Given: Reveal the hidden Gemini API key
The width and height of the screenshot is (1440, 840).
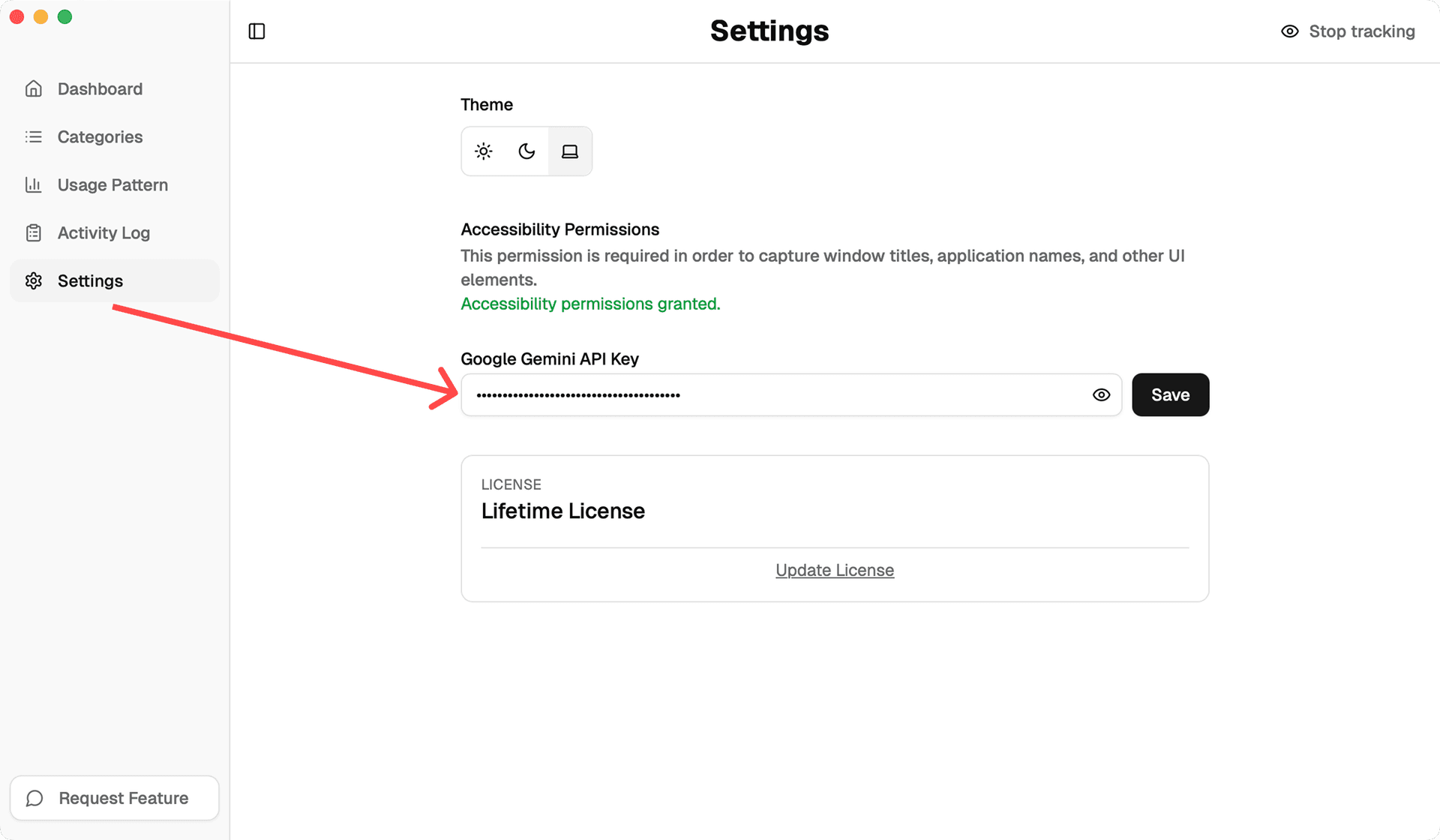Looking at the screenshot, I should (x=1101, y=394).
